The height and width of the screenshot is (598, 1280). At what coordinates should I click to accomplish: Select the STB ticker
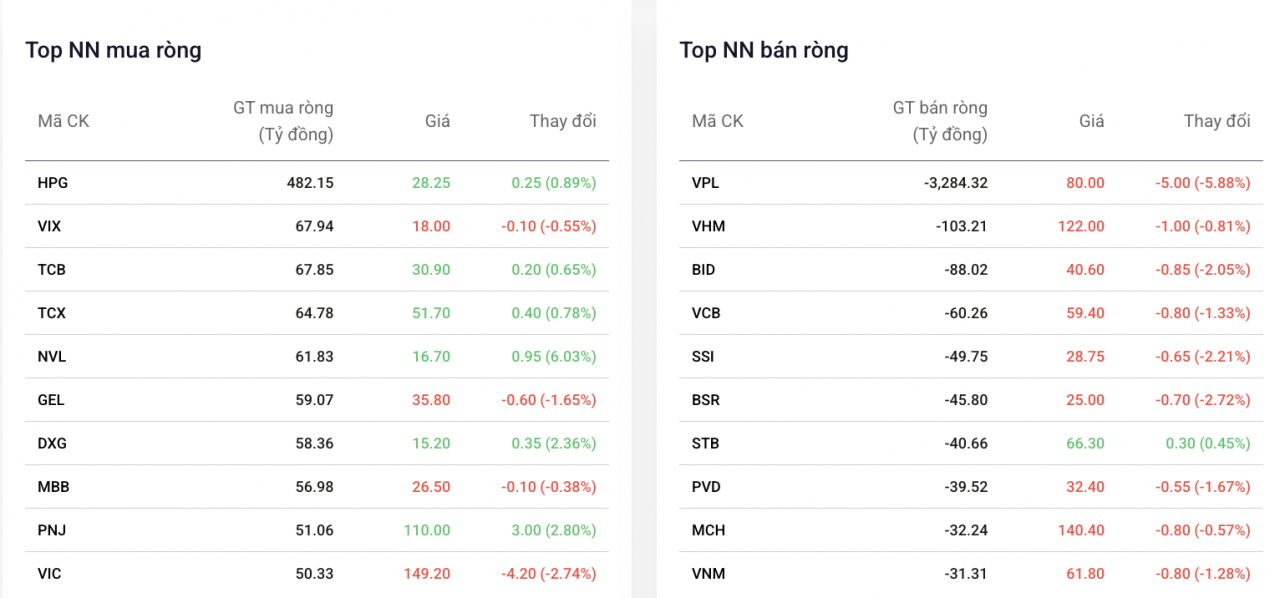(705, 443)
